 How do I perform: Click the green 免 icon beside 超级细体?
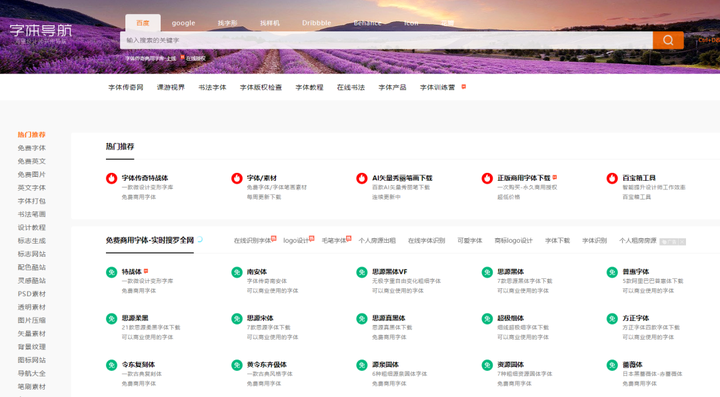tap(487, 319)
